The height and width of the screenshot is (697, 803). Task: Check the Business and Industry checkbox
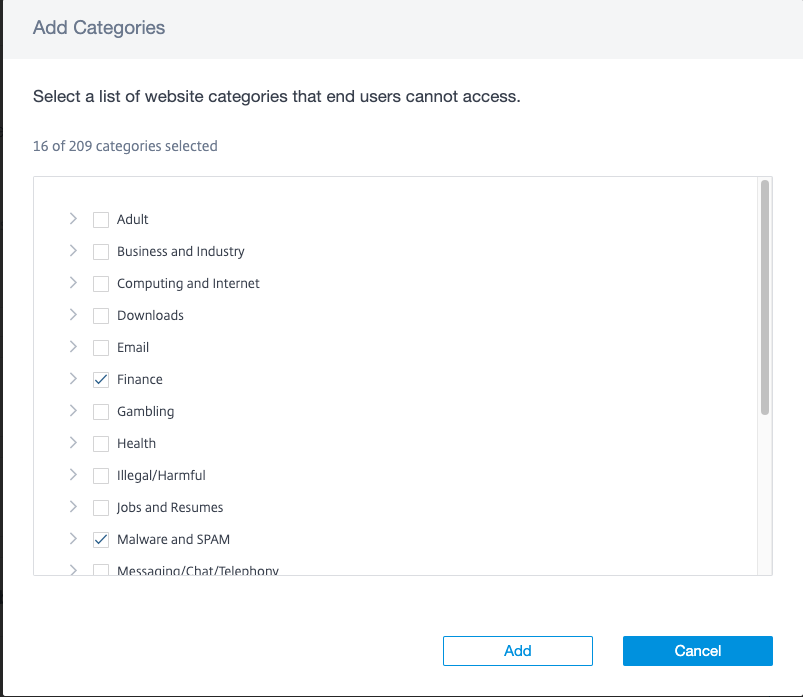click(101, 252)
